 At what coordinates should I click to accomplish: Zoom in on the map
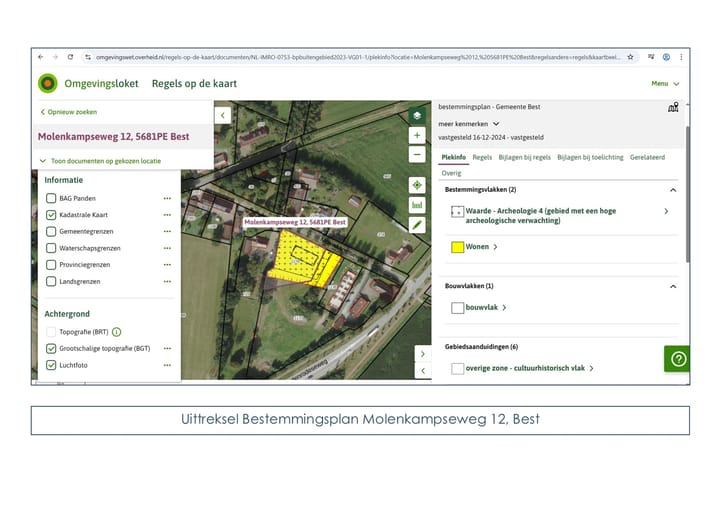pyautogui.click(x=417, y=135)
